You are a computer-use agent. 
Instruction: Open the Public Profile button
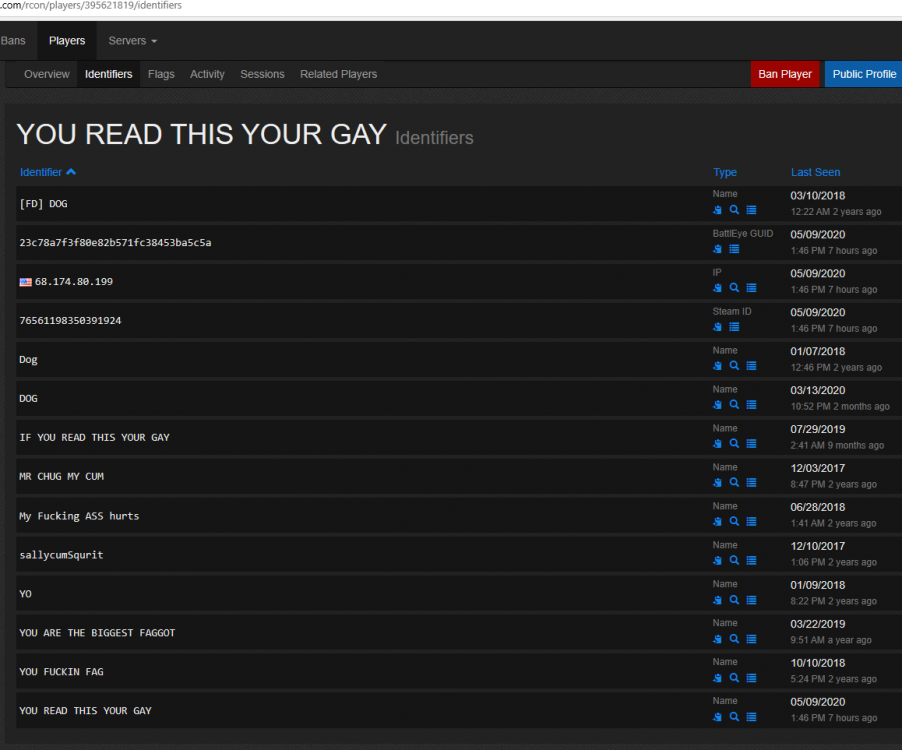click(864, 74)
